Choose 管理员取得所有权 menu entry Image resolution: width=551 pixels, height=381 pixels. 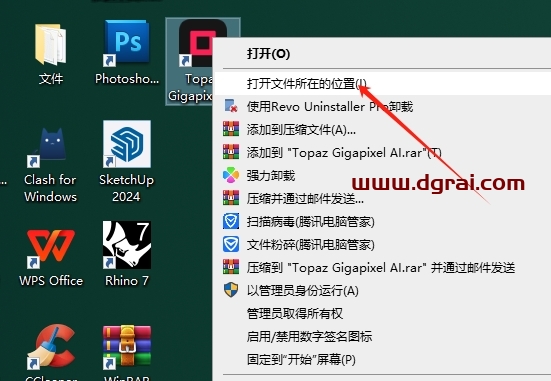[x=382, y=314]
